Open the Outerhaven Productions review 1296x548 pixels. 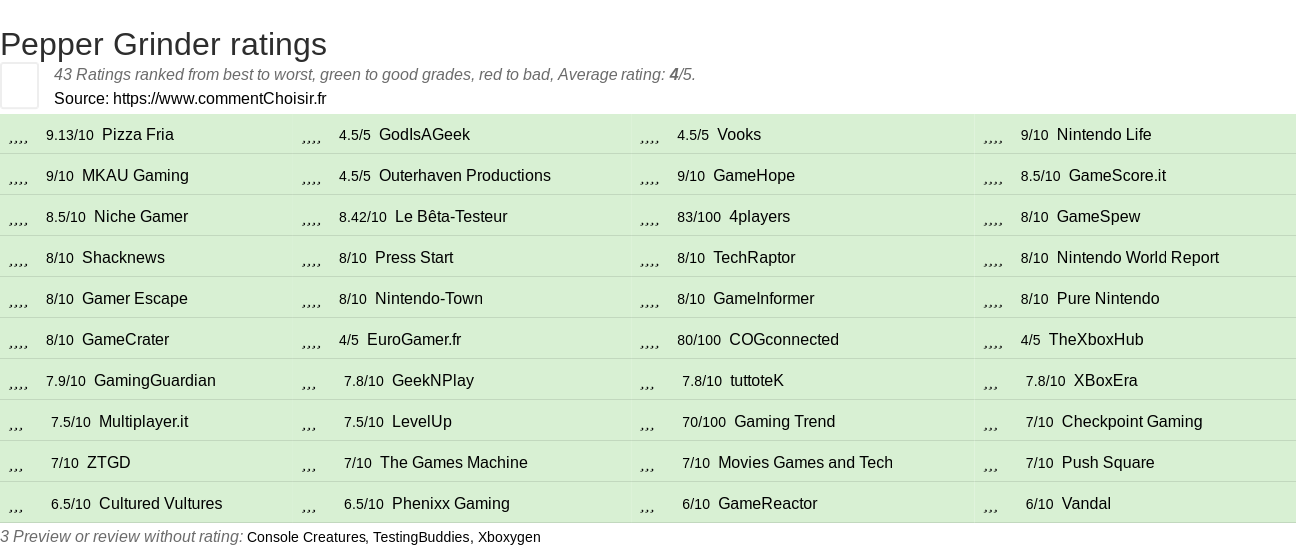[464, 176]
